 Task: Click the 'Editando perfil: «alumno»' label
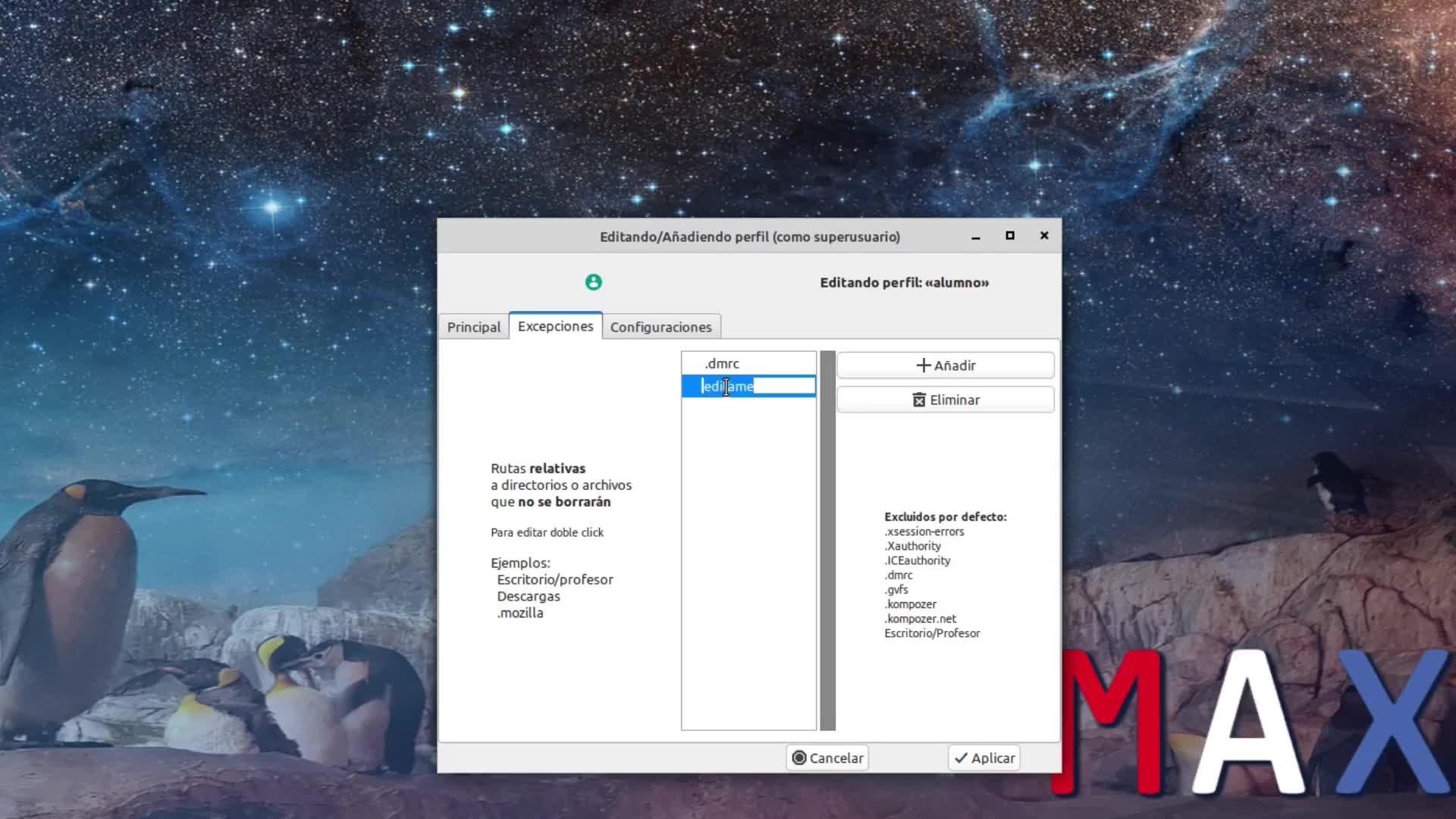(904, 282)
